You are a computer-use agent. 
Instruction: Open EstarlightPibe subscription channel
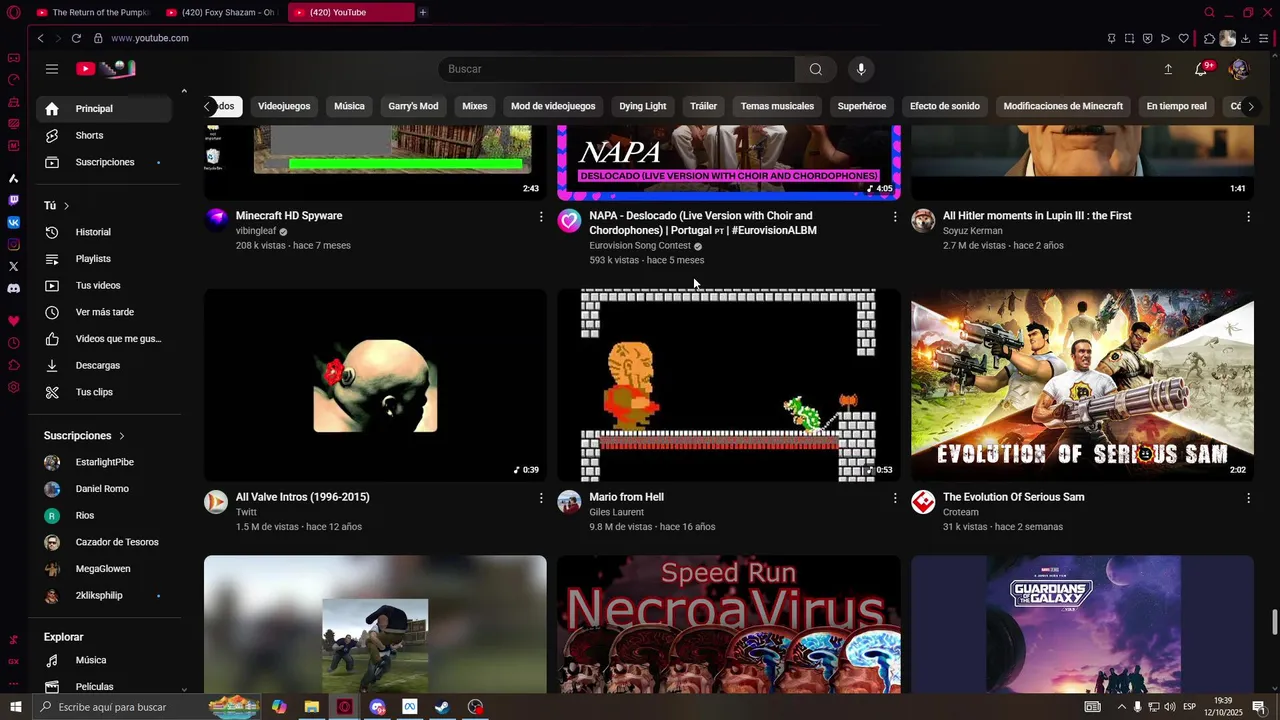[106, 462]
